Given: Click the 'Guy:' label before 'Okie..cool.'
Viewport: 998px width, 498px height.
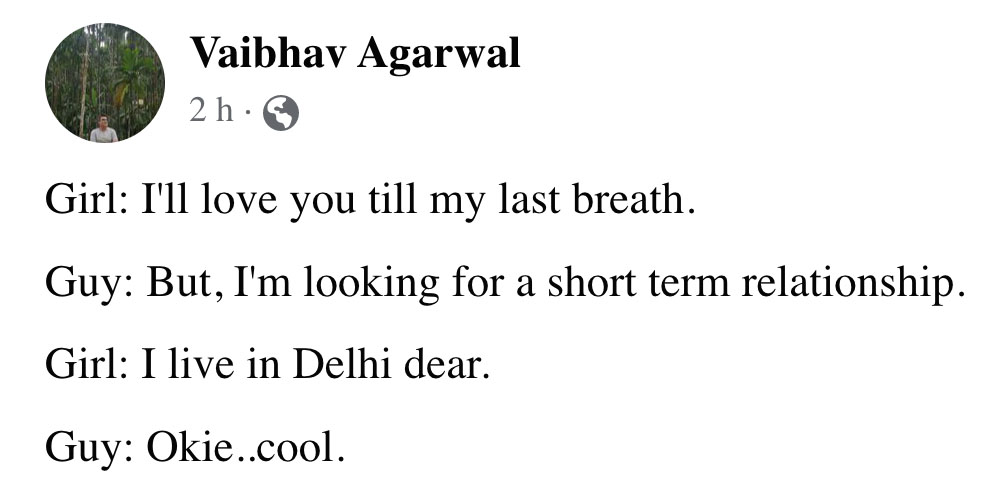Looking at the screenshot, I should click(89, 449).
